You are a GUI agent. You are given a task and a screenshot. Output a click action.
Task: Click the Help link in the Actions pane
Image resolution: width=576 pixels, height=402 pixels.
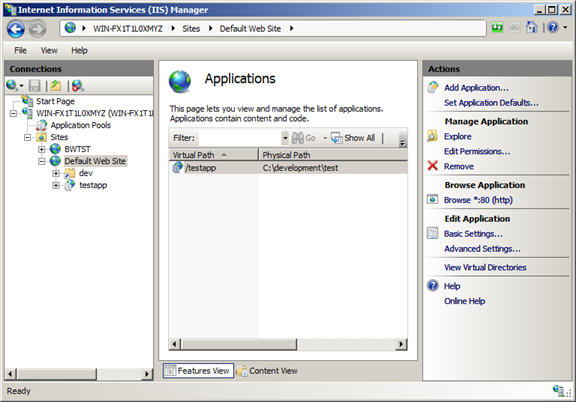pyautogui.click(x=452, y=286)
